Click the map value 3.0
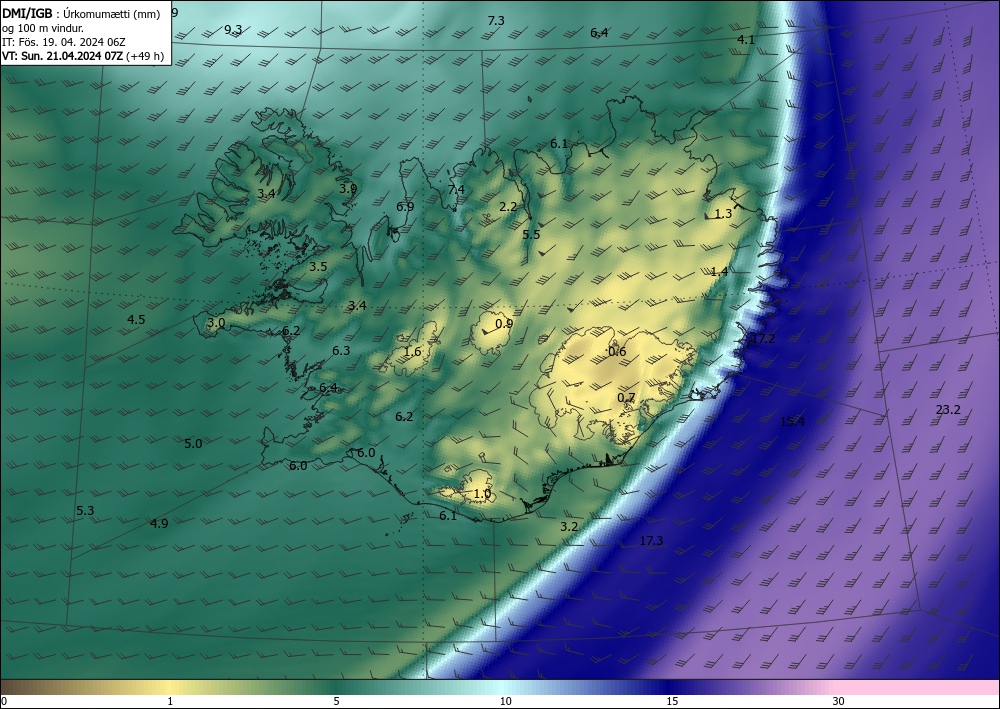1000x709 pixels. point(217,323)
